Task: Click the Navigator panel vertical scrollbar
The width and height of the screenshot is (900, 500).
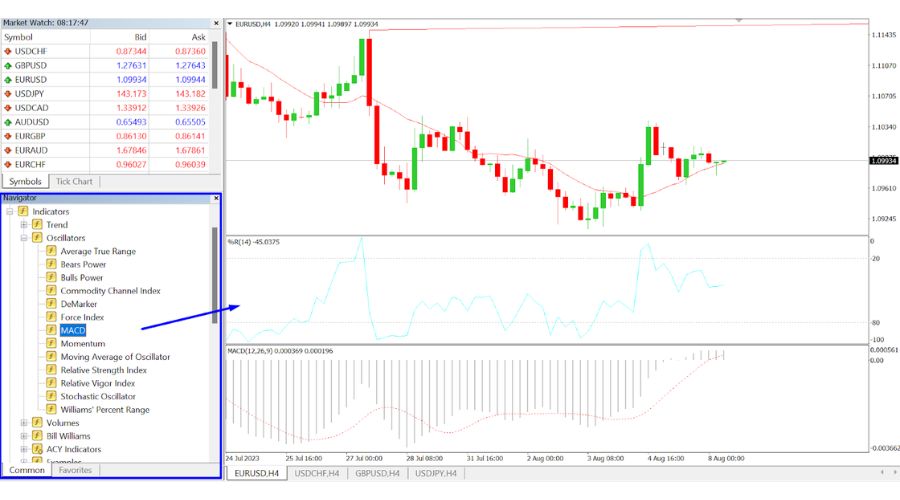Action: [x=214, y=270]
